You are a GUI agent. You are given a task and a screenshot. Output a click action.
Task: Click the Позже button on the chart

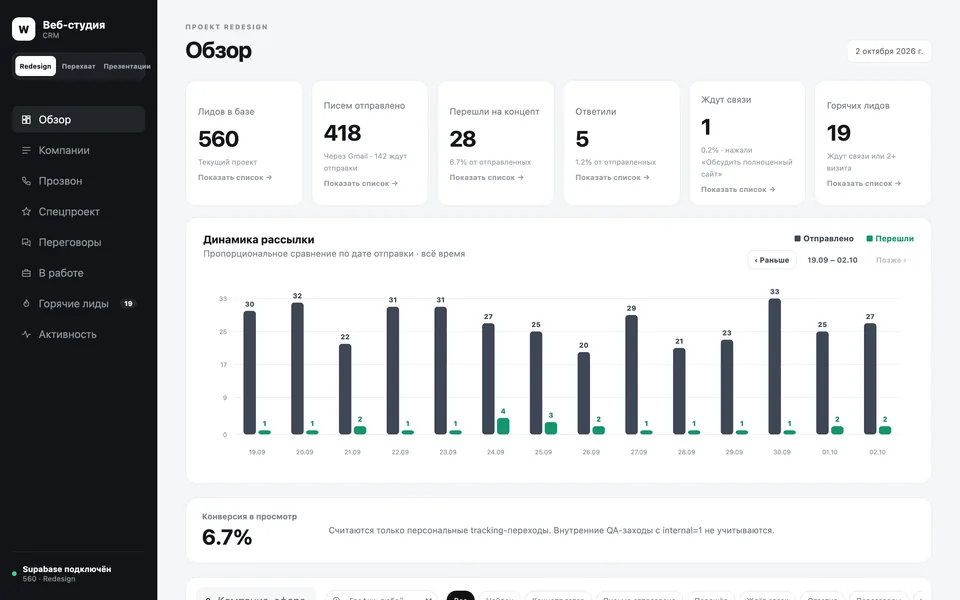pos(891,260)
